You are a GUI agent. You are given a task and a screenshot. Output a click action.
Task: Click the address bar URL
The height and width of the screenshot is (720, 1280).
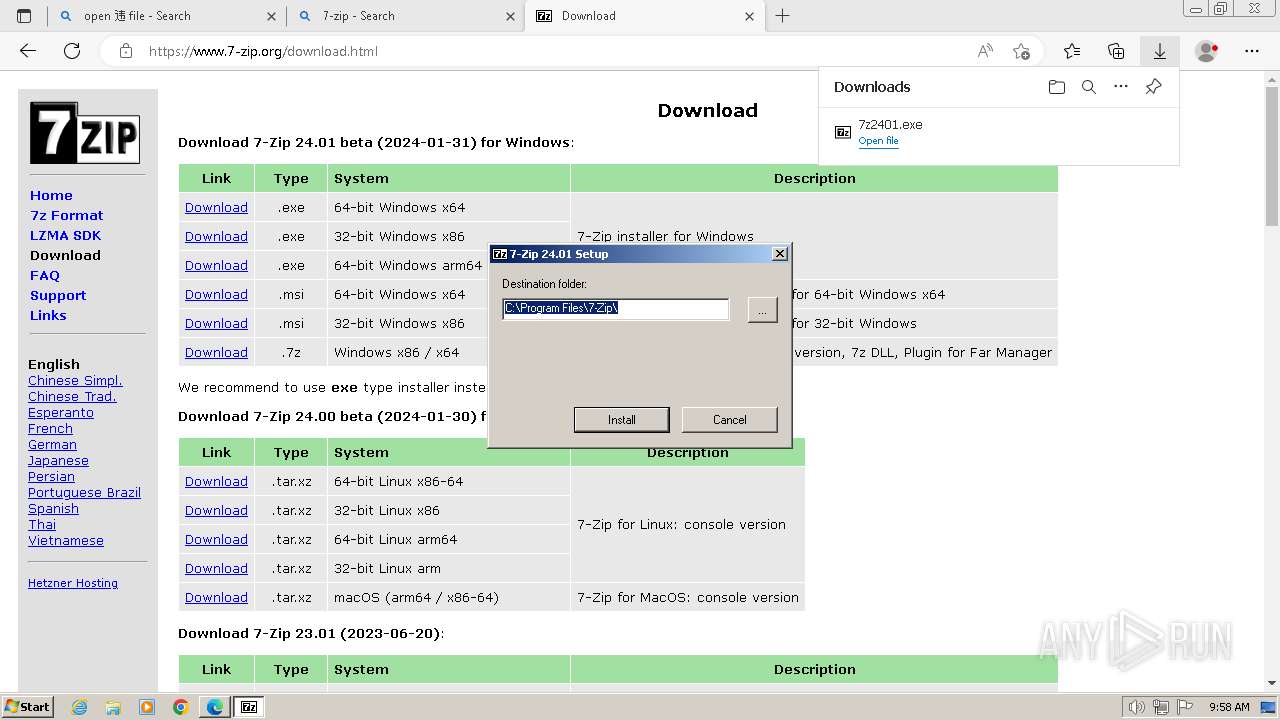click(x=264, y=51)
